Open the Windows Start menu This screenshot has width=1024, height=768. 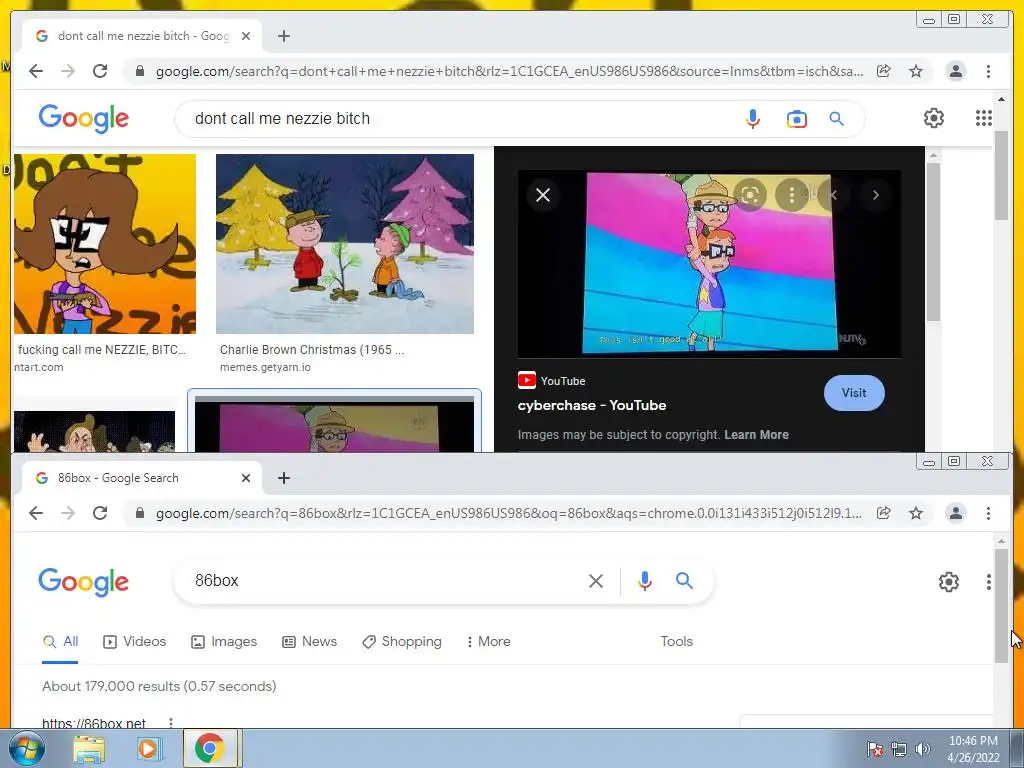click(26, 749)
